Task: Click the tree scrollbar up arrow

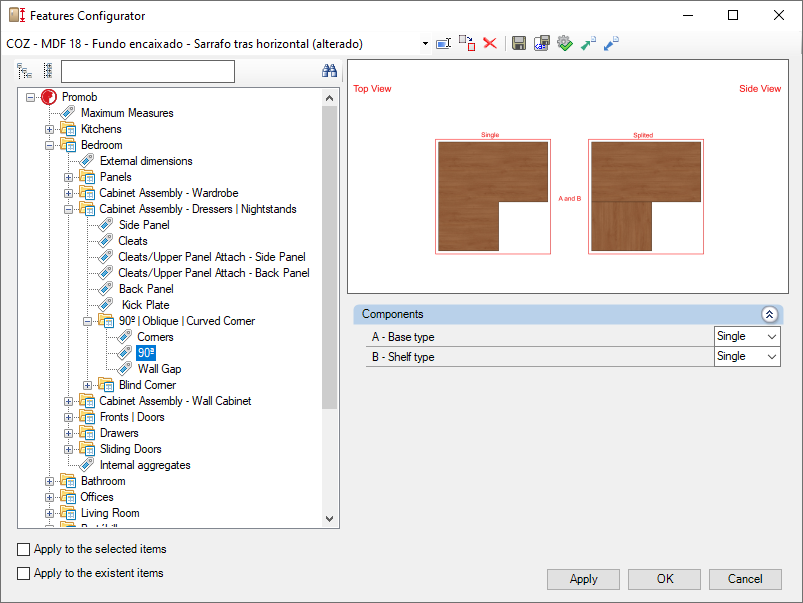Action: [x=329, y=97]
